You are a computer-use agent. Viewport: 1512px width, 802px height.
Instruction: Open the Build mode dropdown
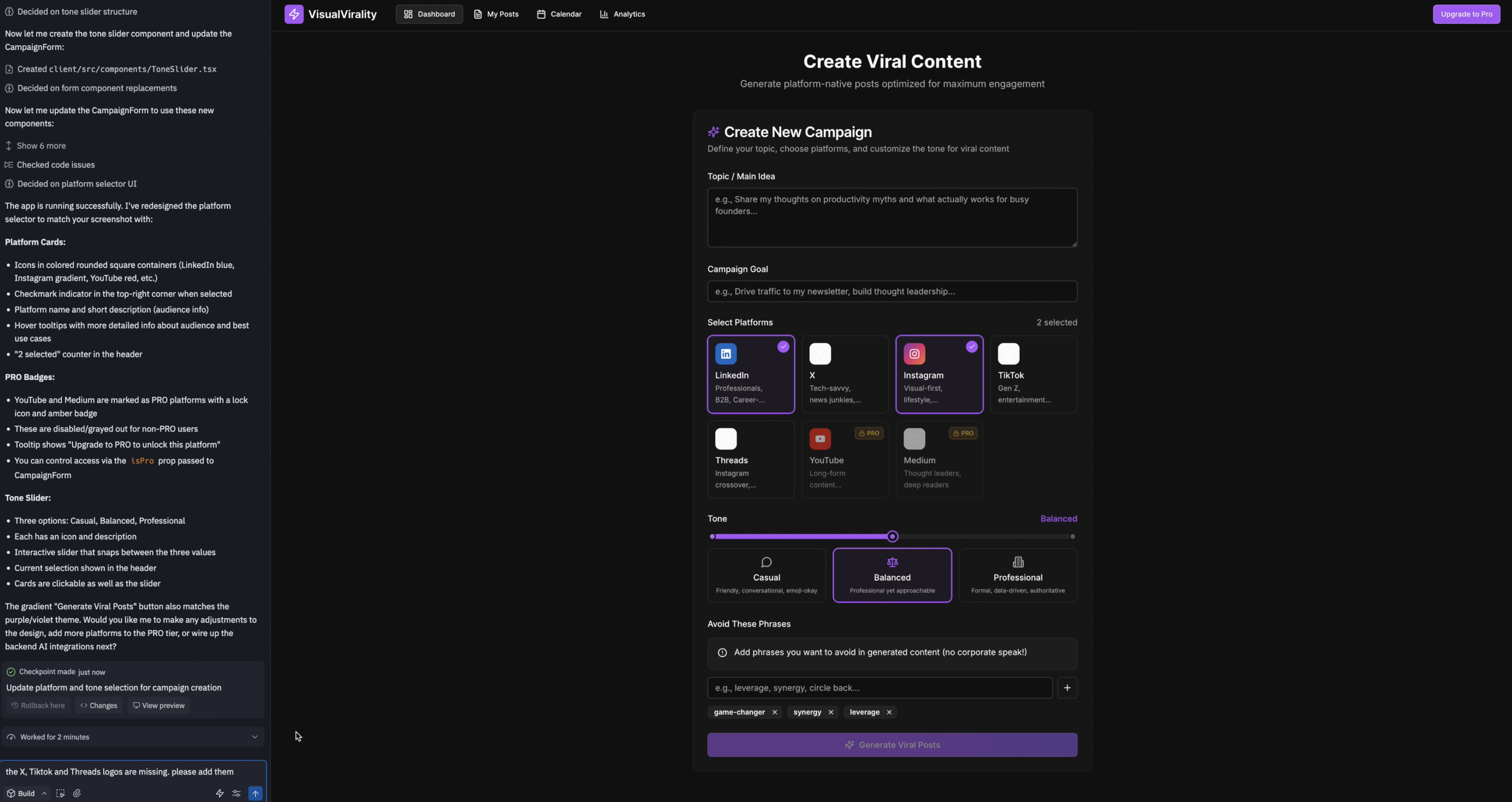point(26,793)
